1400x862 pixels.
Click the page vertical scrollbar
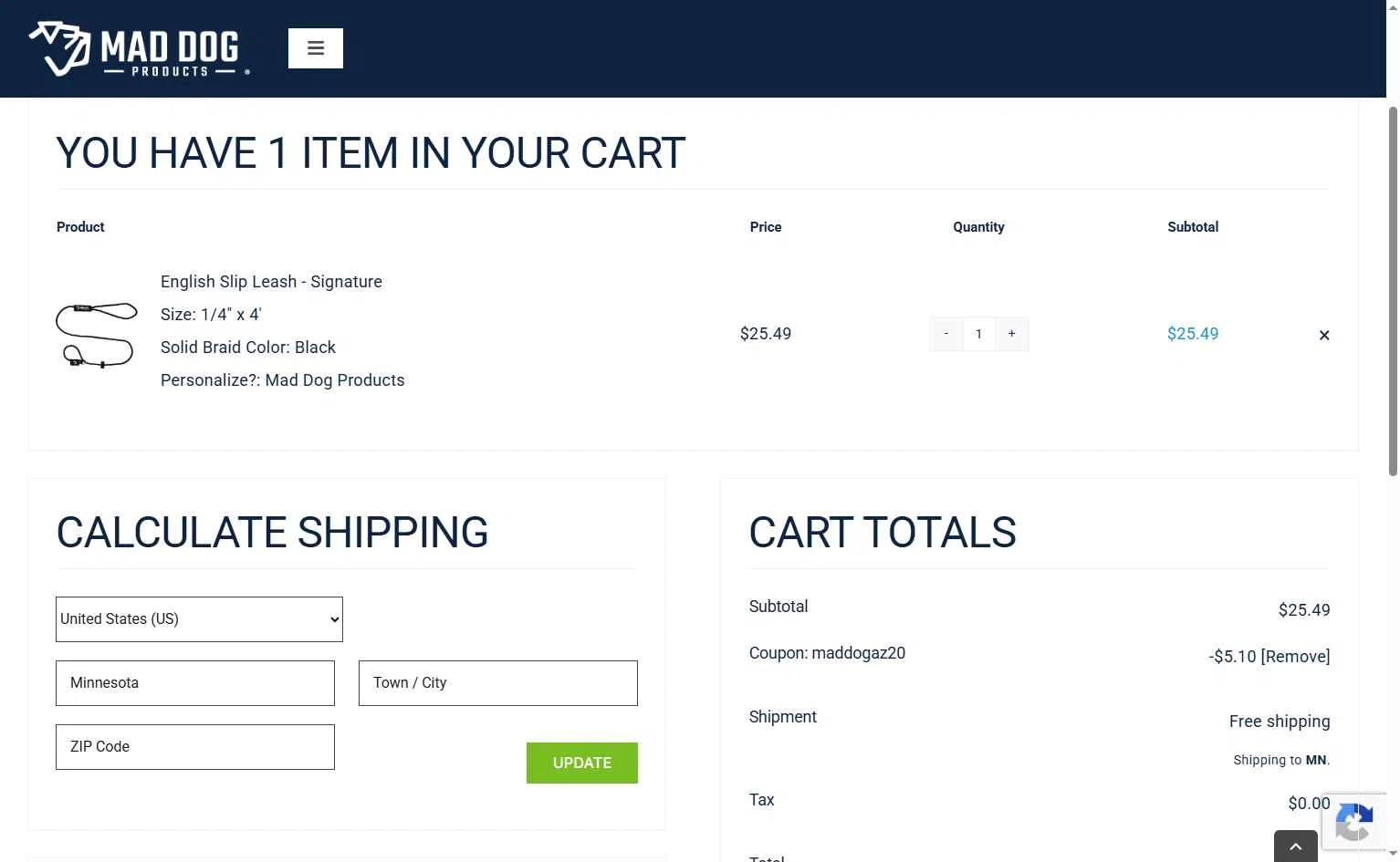1393,292
